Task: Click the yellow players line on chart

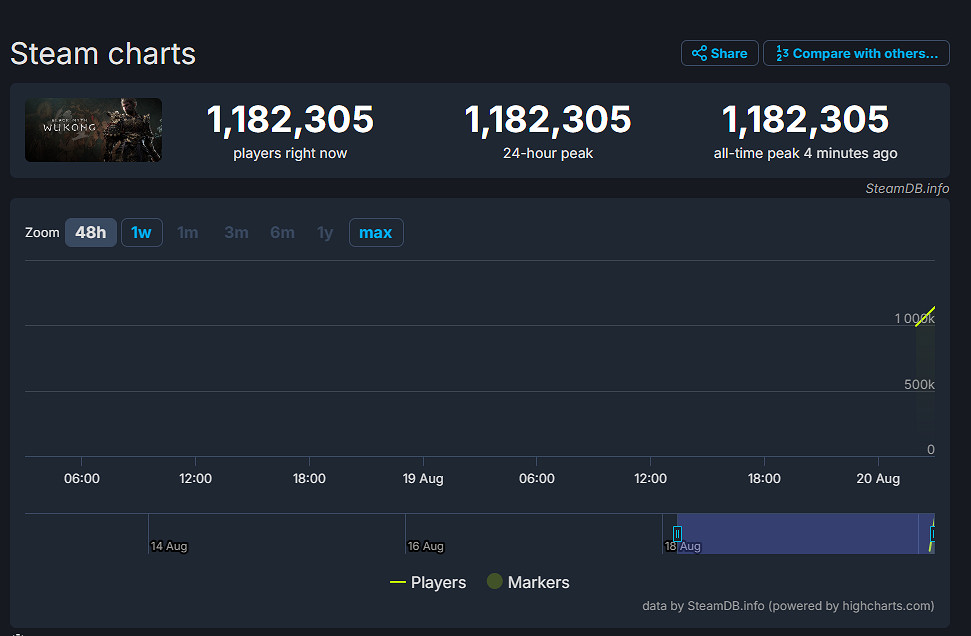Action: (x=925, y=316)
